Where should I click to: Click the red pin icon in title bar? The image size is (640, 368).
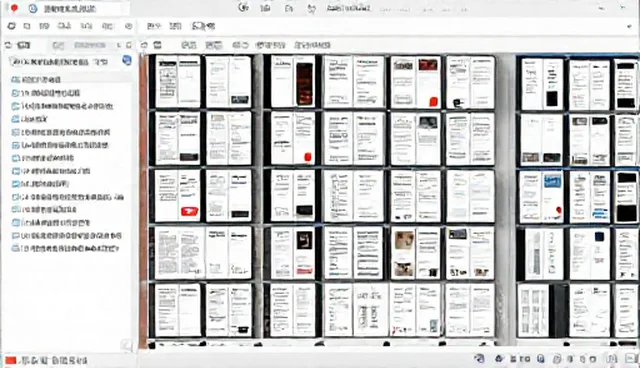point(14,8)
